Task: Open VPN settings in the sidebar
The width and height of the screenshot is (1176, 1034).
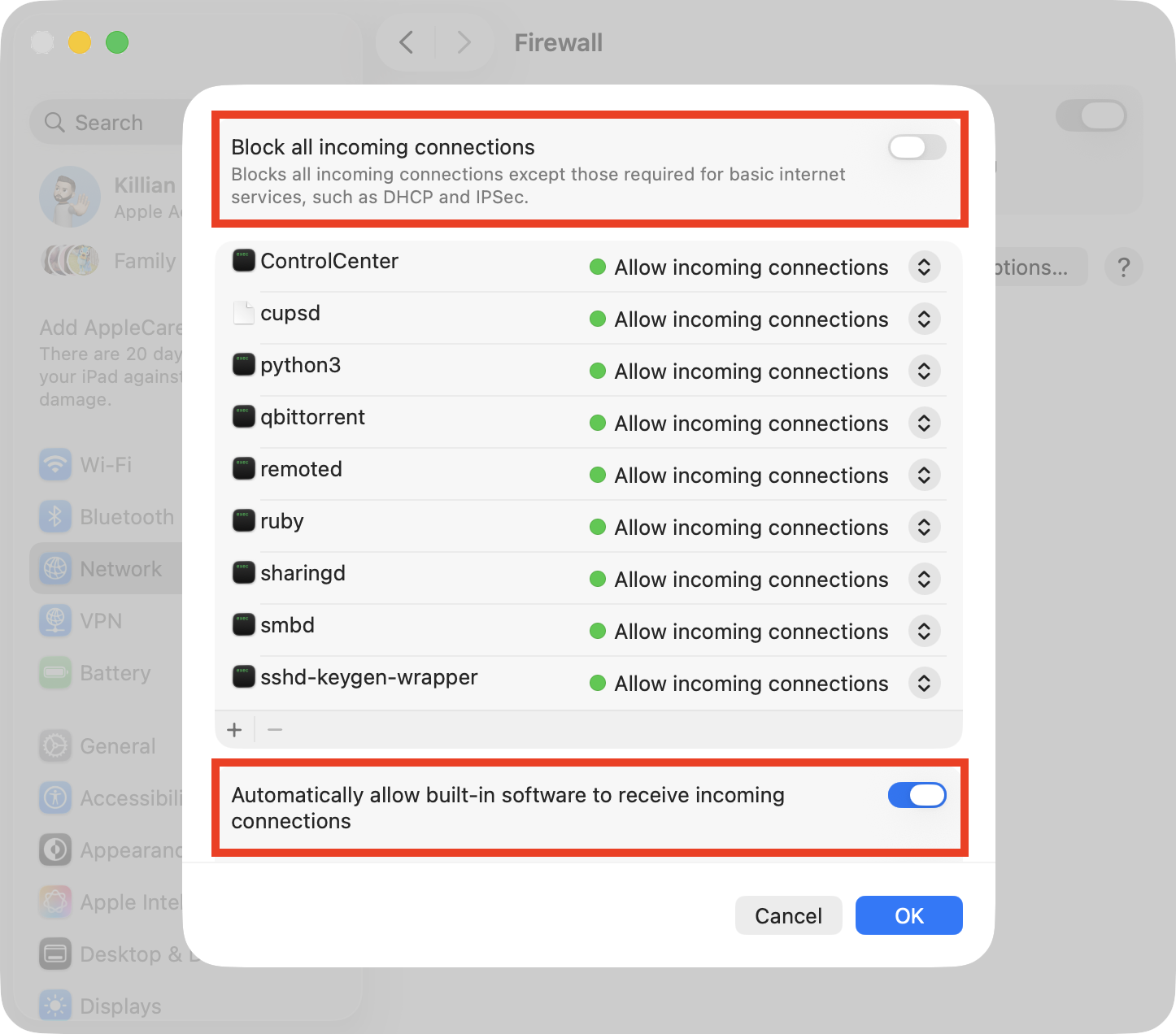Action: pyautogui.click(x=54, y=620)
